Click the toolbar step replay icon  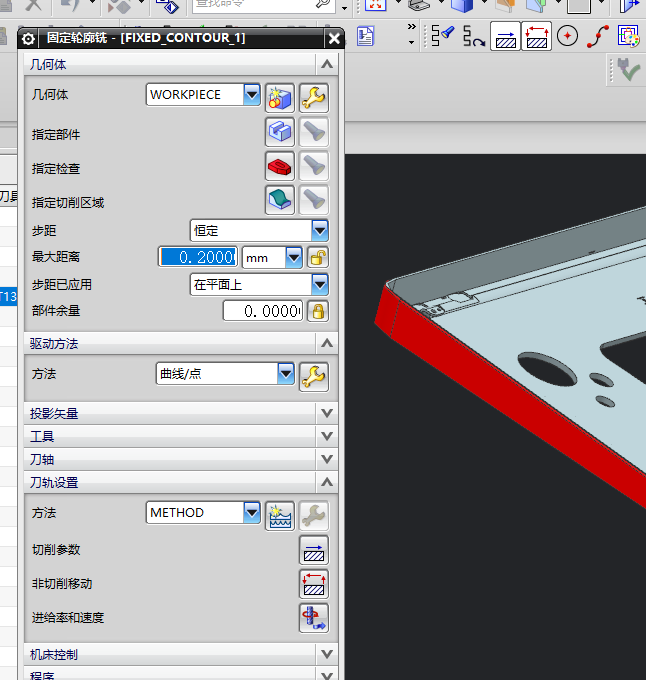click(x=473, y=36)
